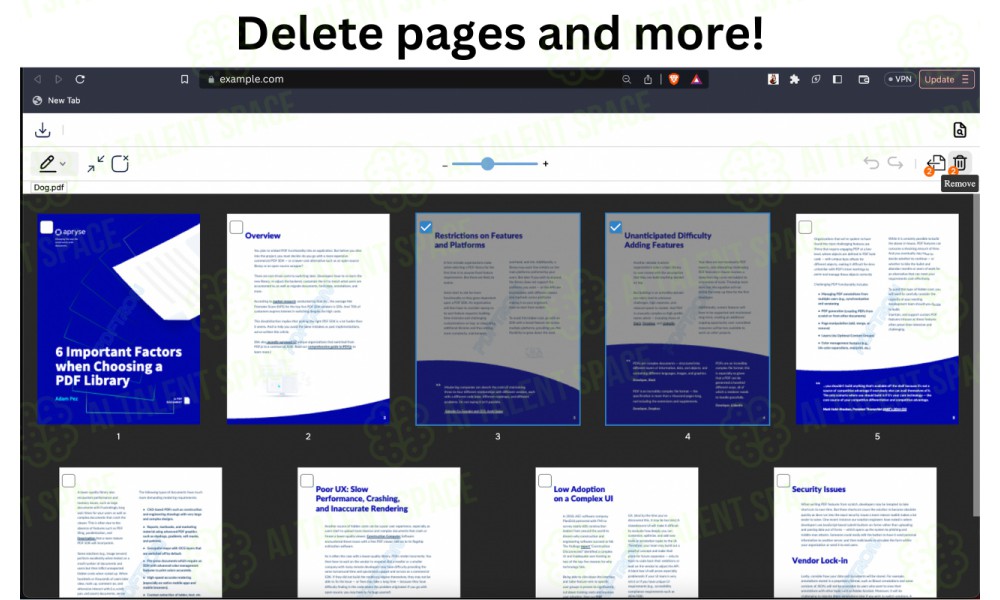Viewport: 1000px width, 600px height.
Task: Click the Dog.pdf file label
Action: pyautogui.click(x=49, y=187)
